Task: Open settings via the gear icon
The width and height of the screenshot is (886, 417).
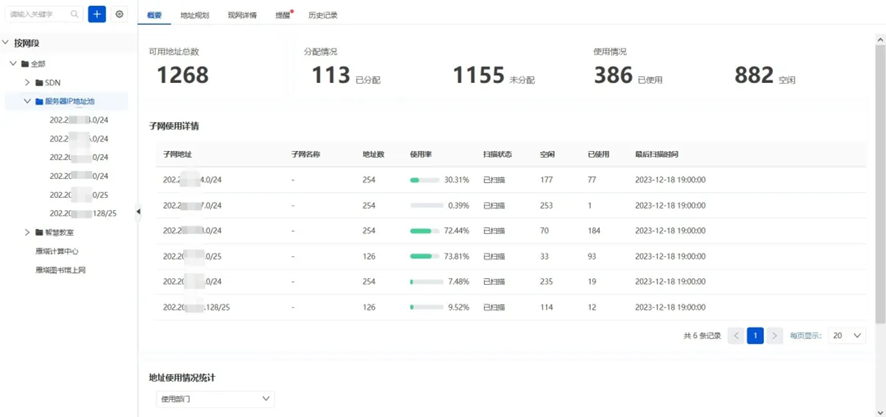Action: [120, 14]
